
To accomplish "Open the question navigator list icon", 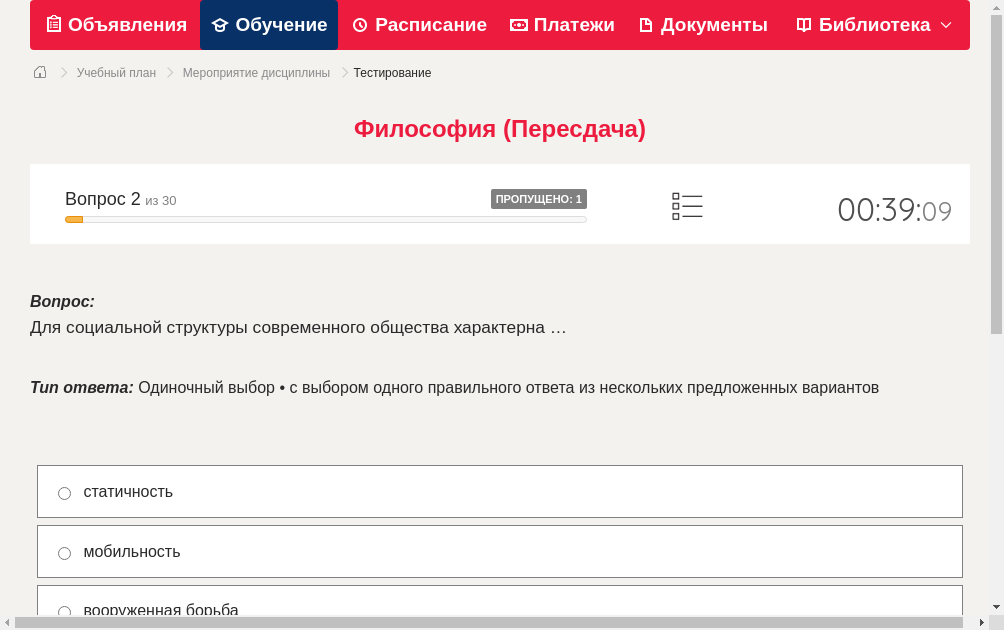I will [x=687, y=206].
